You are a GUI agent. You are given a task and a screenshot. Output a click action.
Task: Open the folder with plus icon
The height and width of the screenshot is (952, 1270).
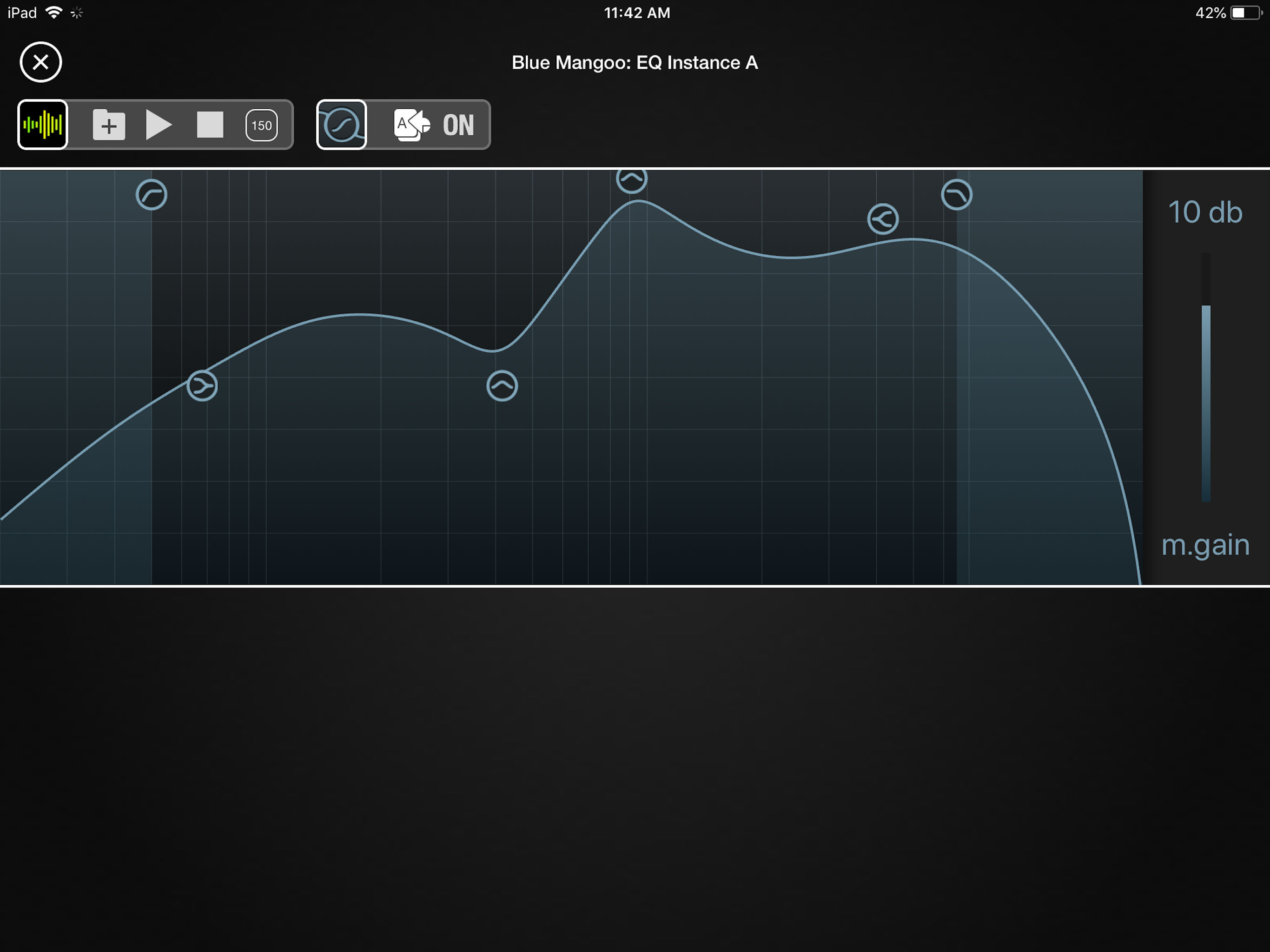[108, 124]
